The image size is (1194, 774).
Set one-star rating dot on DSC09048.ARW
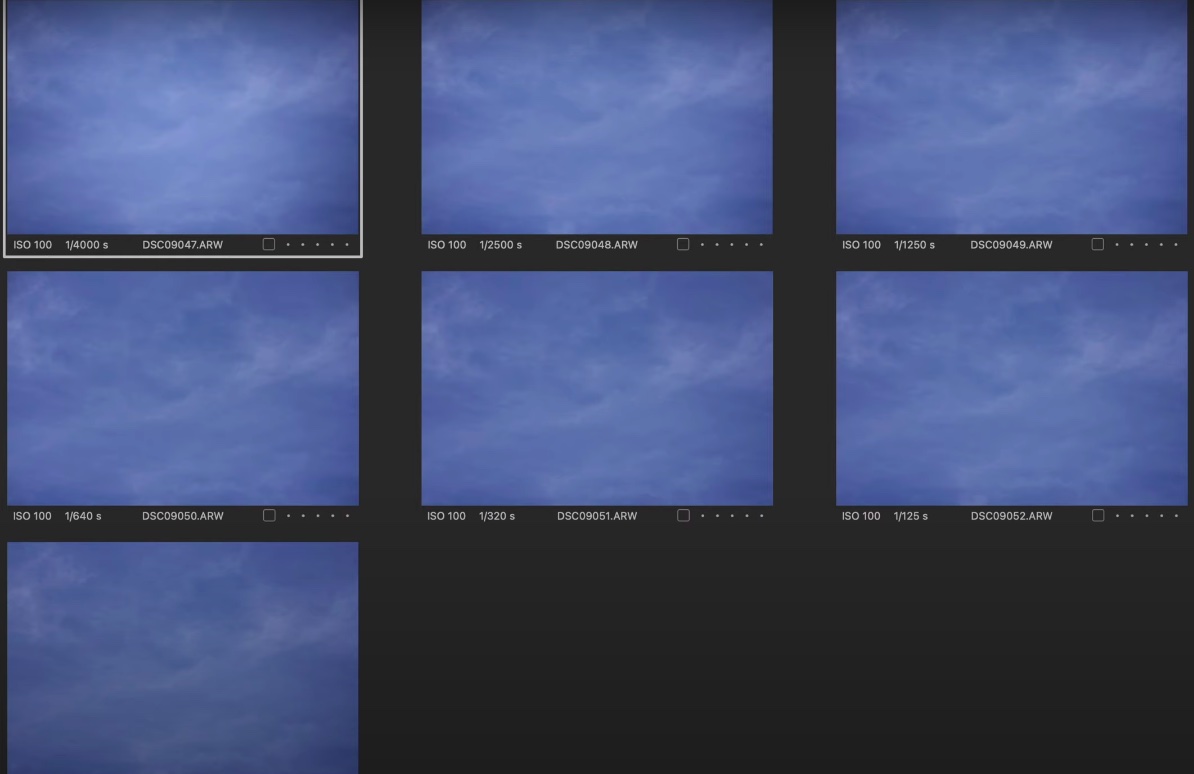tap(702, 245)
